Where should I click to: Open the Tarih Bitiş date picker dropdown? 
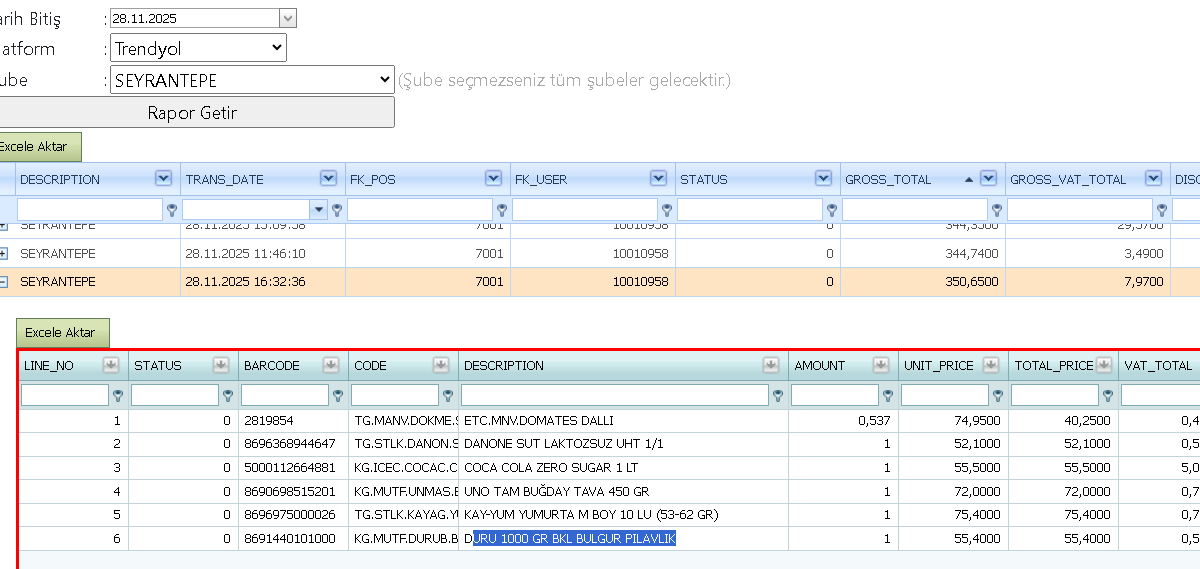[x=288, y=18]
